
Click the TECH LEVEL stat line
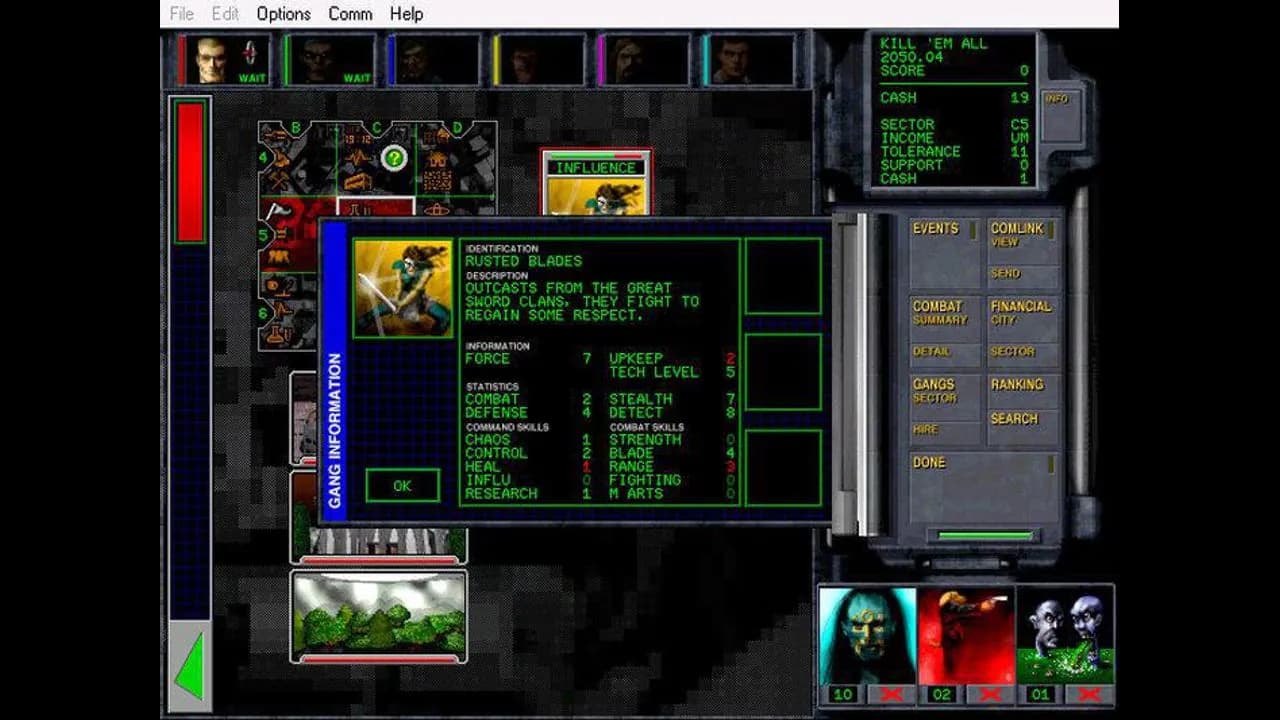(x=672, y=372)
